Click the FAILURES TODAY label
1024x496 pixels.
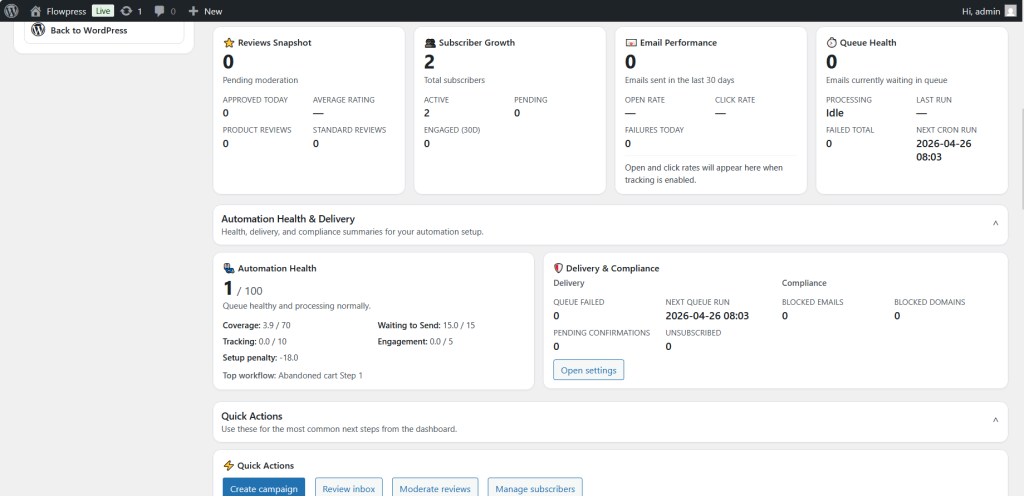click(654, 130)
